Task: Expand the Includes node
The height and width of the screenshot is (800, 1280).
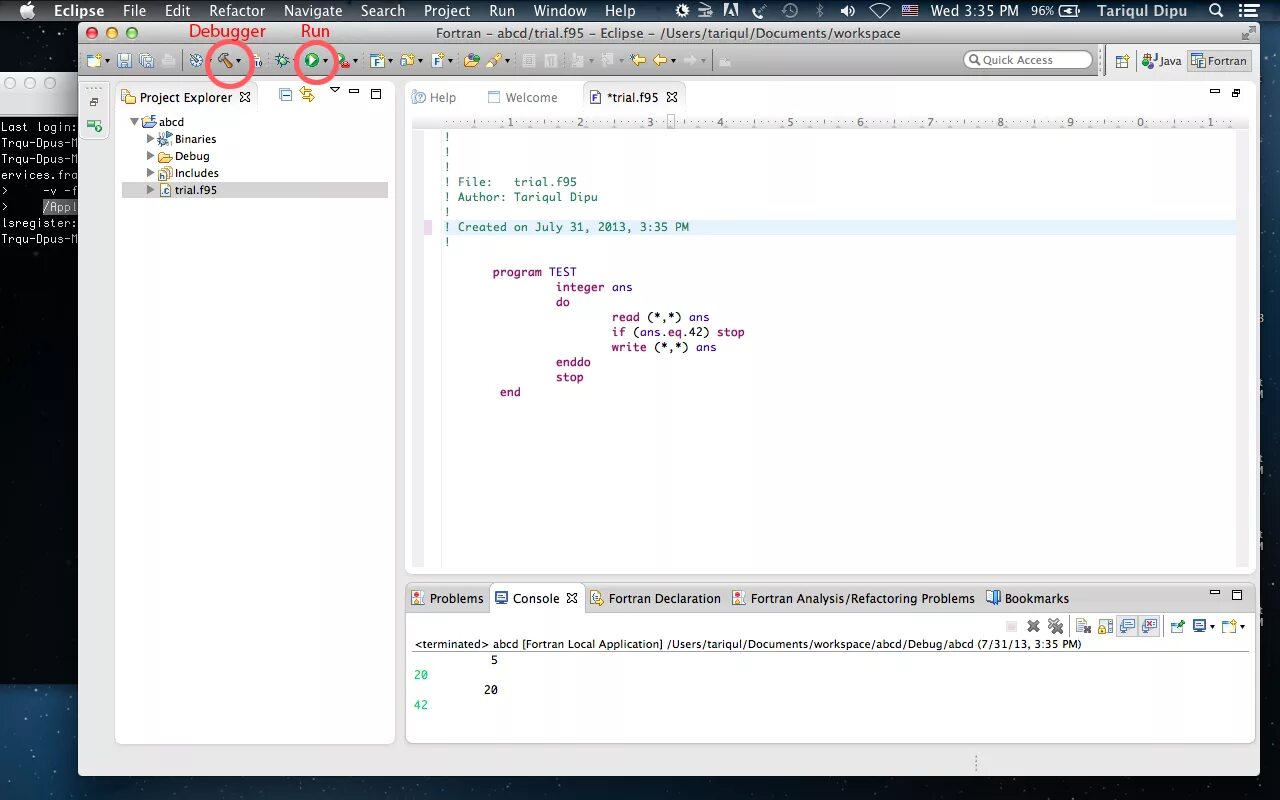Action: [151, 173]
